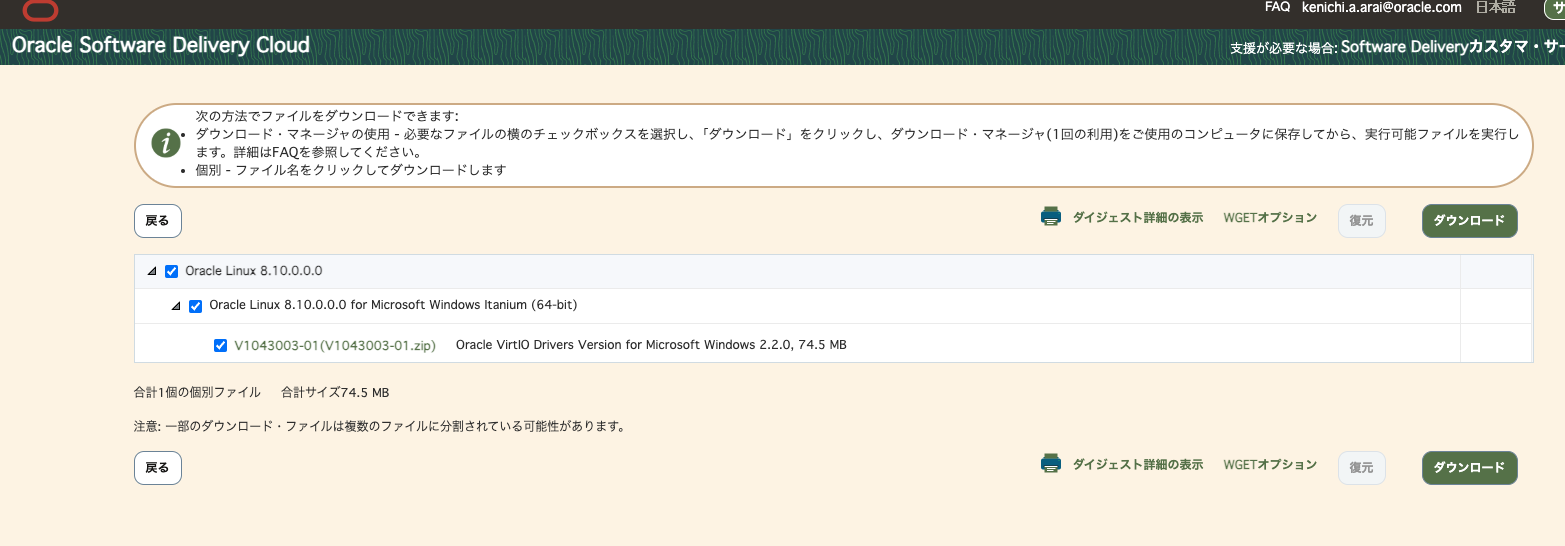The height and width of the screenshot is (546, 1565).
Task: Click the 合計1個の個別ファイル text
Action: coord(197,392)
